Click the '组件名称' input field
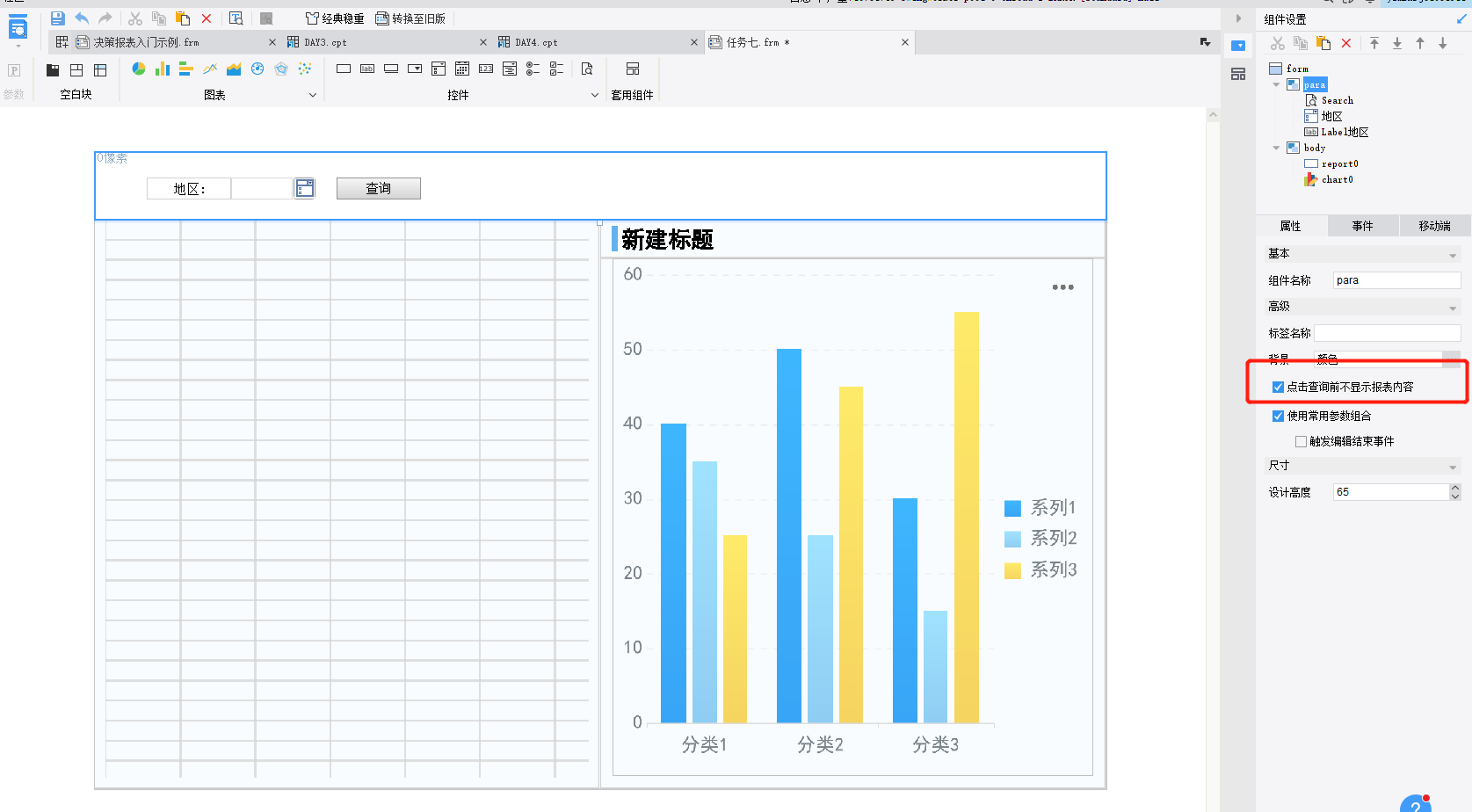Viewport: 1472px width, 812px height. tap(1396, 280)
